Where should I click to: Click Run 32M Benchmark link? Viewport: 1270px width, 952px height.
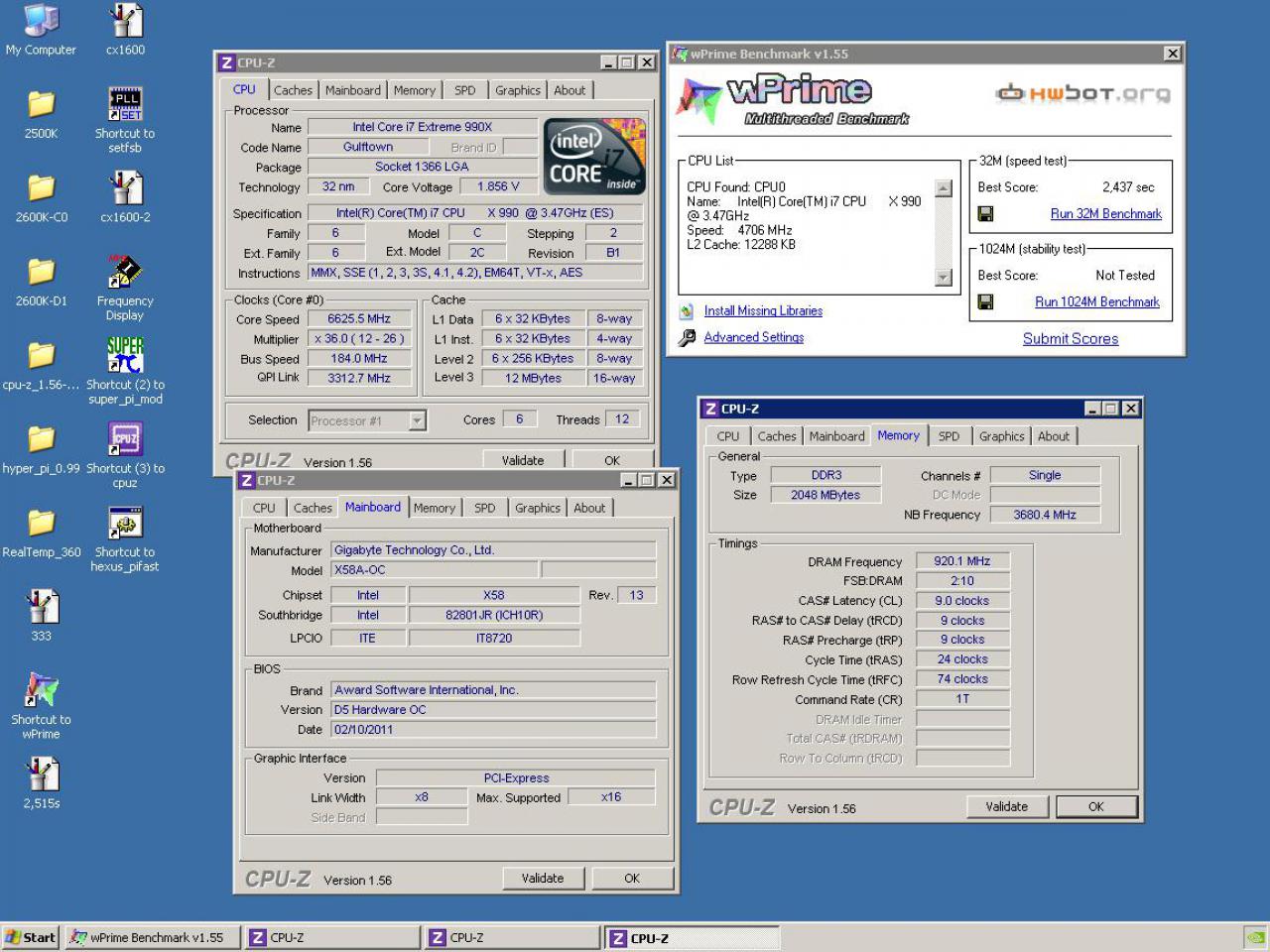[1106, 214]
